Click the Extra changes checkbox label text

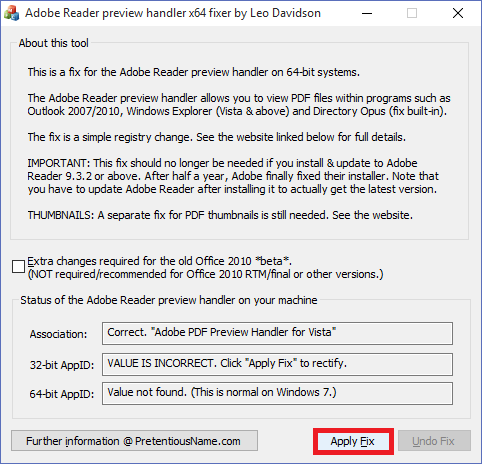pyautogui.click(x=205, y=267)
